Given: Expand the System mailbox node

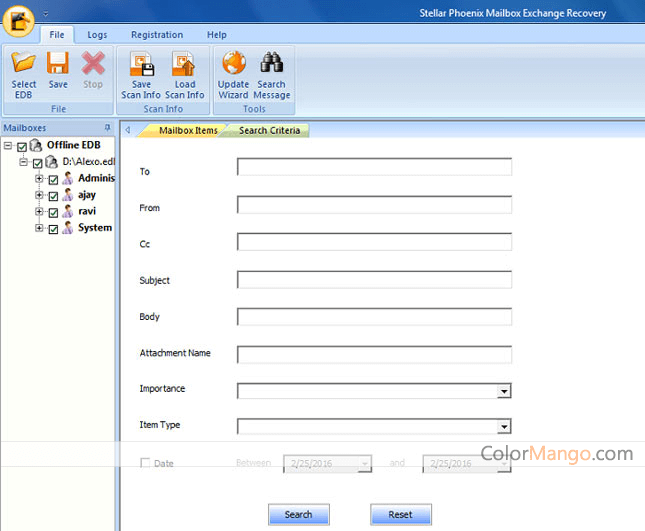Looking at the screenshot, I should pos(39,228).
